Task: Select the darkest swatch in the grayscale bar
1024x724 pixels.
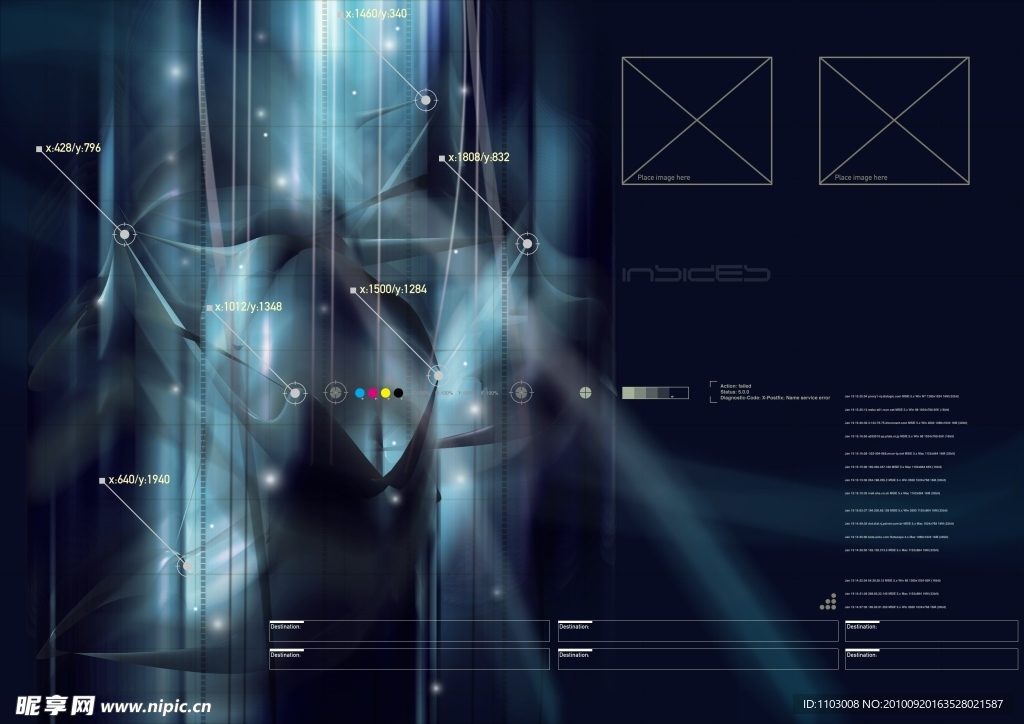Action: coord(679,393)
